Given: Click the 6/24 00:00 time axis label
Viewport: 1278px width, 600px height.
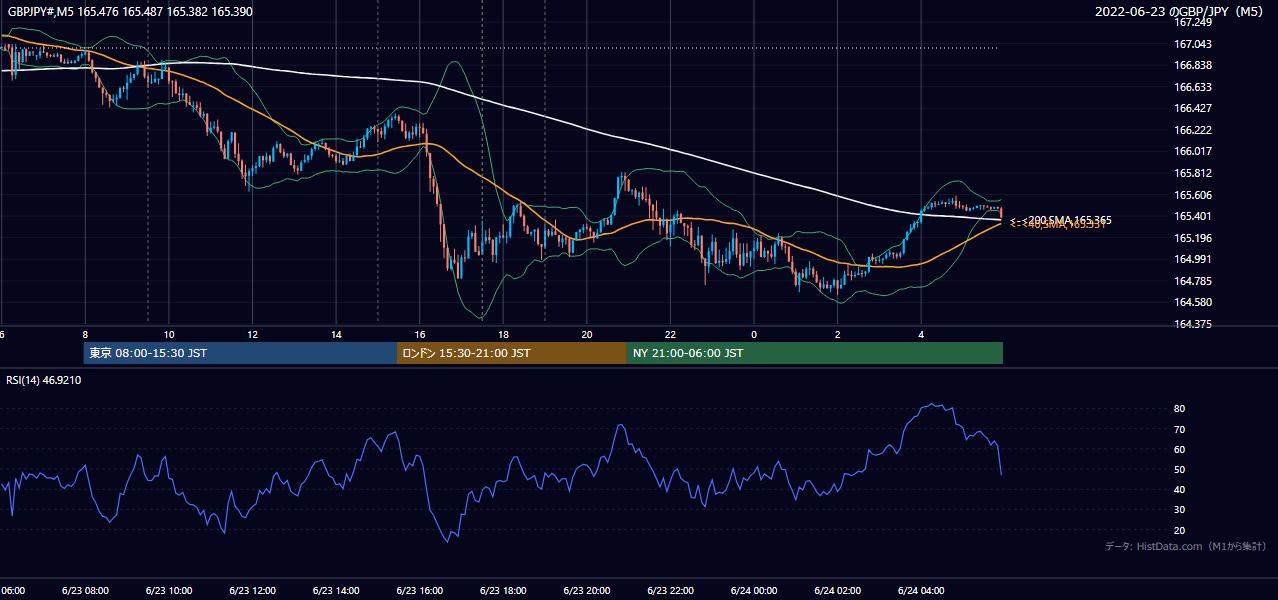Looking at the screenshot, I should [753, 590].
